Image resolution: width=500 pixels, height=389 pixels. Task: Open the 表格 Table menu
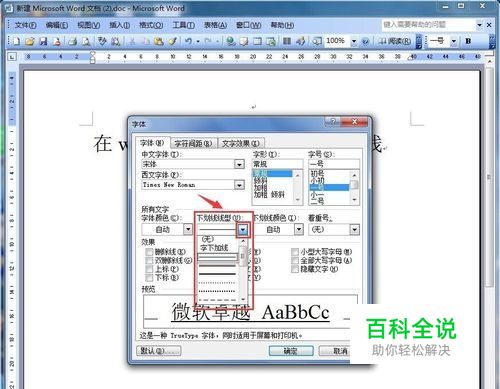pos(215,25)
